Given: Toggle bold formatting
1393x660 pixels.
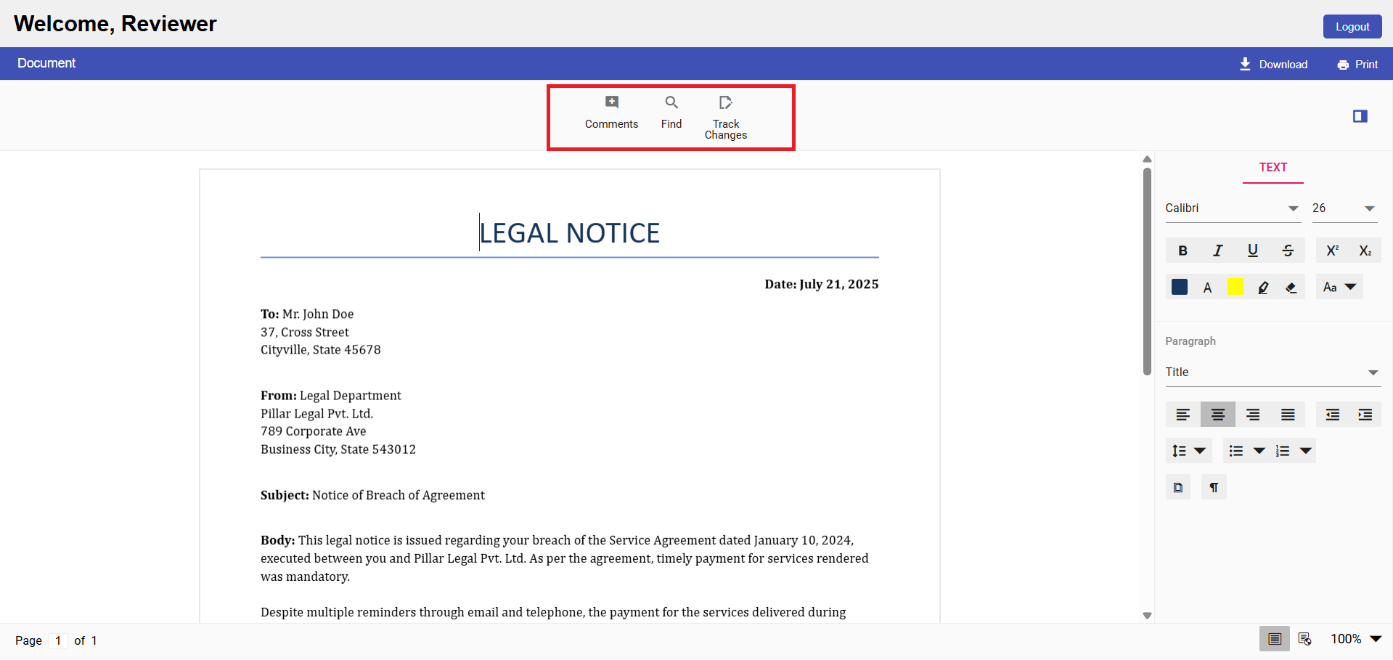Looking at the screenshot, I should point(1183,251).
